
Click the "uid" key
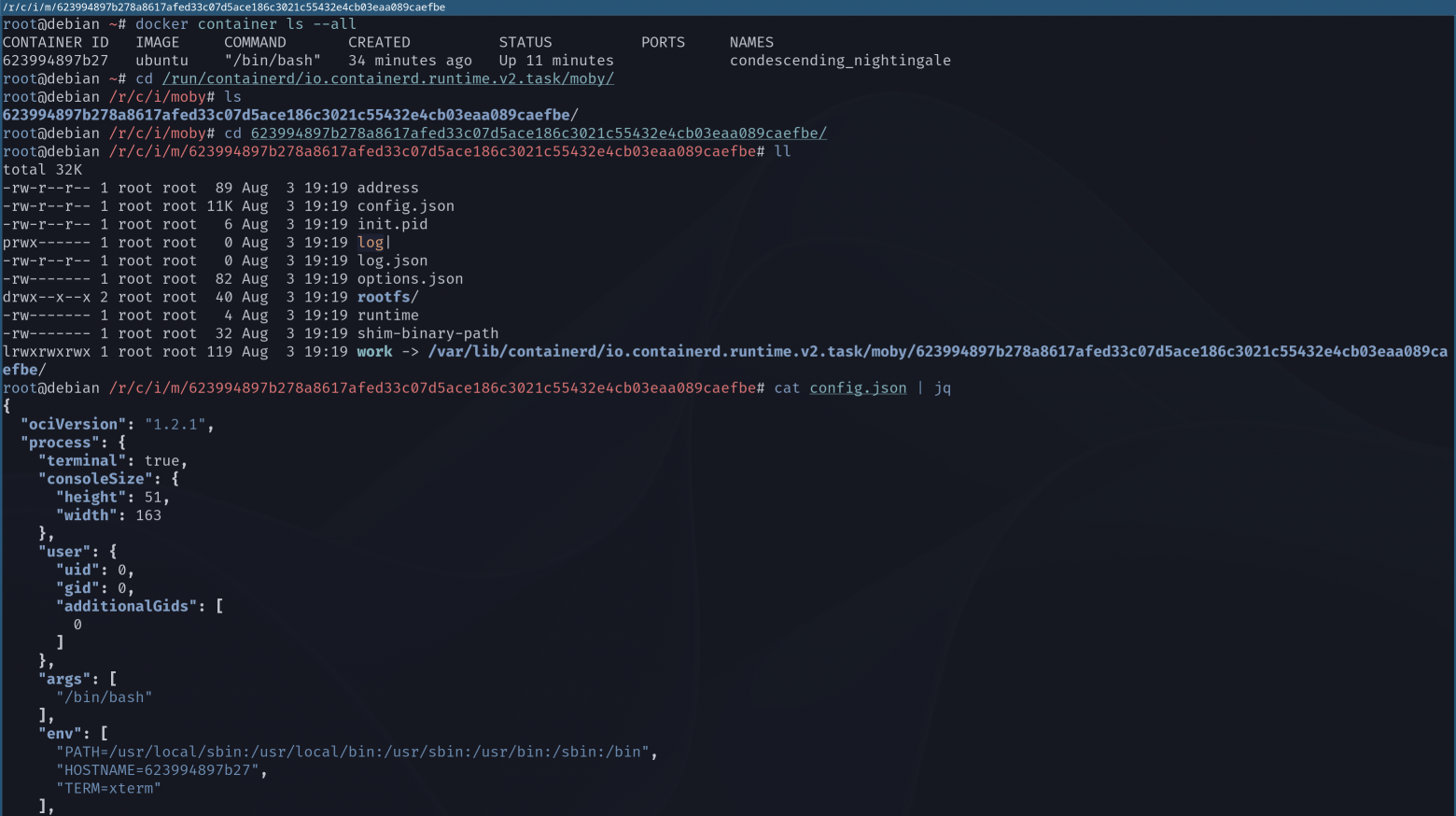[x=77, y=570]
